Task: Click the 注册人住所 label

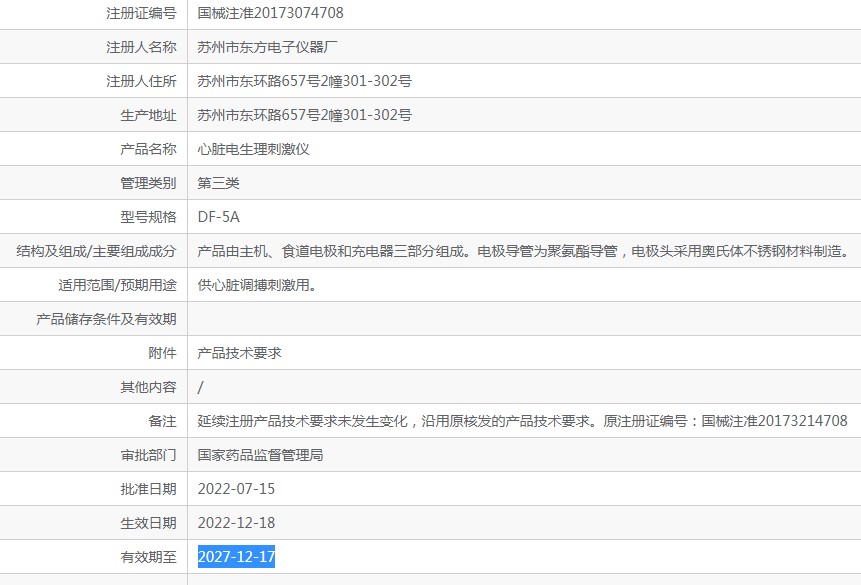Action: [x=141, y=81]
